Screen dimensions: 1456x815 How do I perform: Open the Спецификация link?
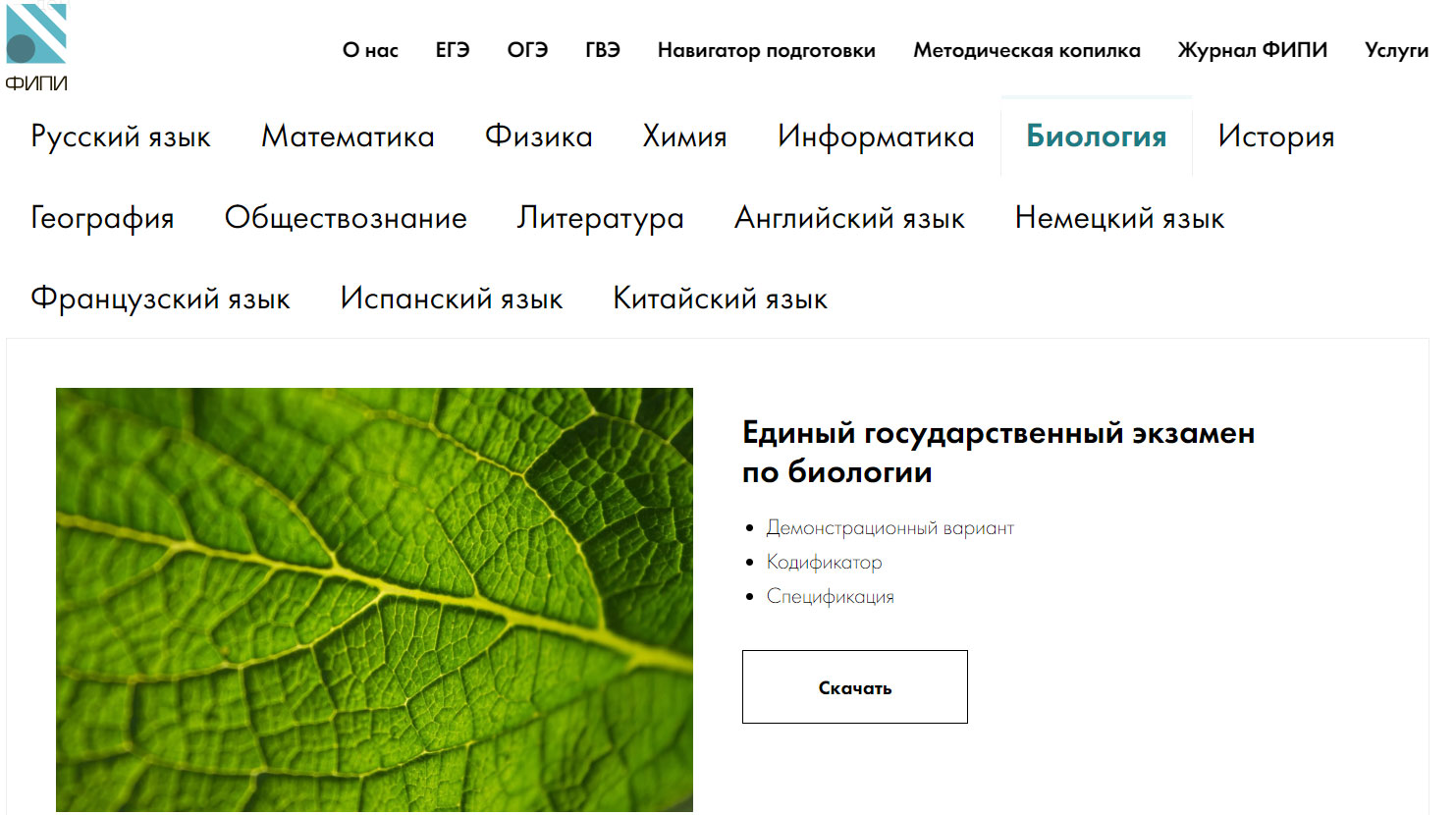[830, 597]
